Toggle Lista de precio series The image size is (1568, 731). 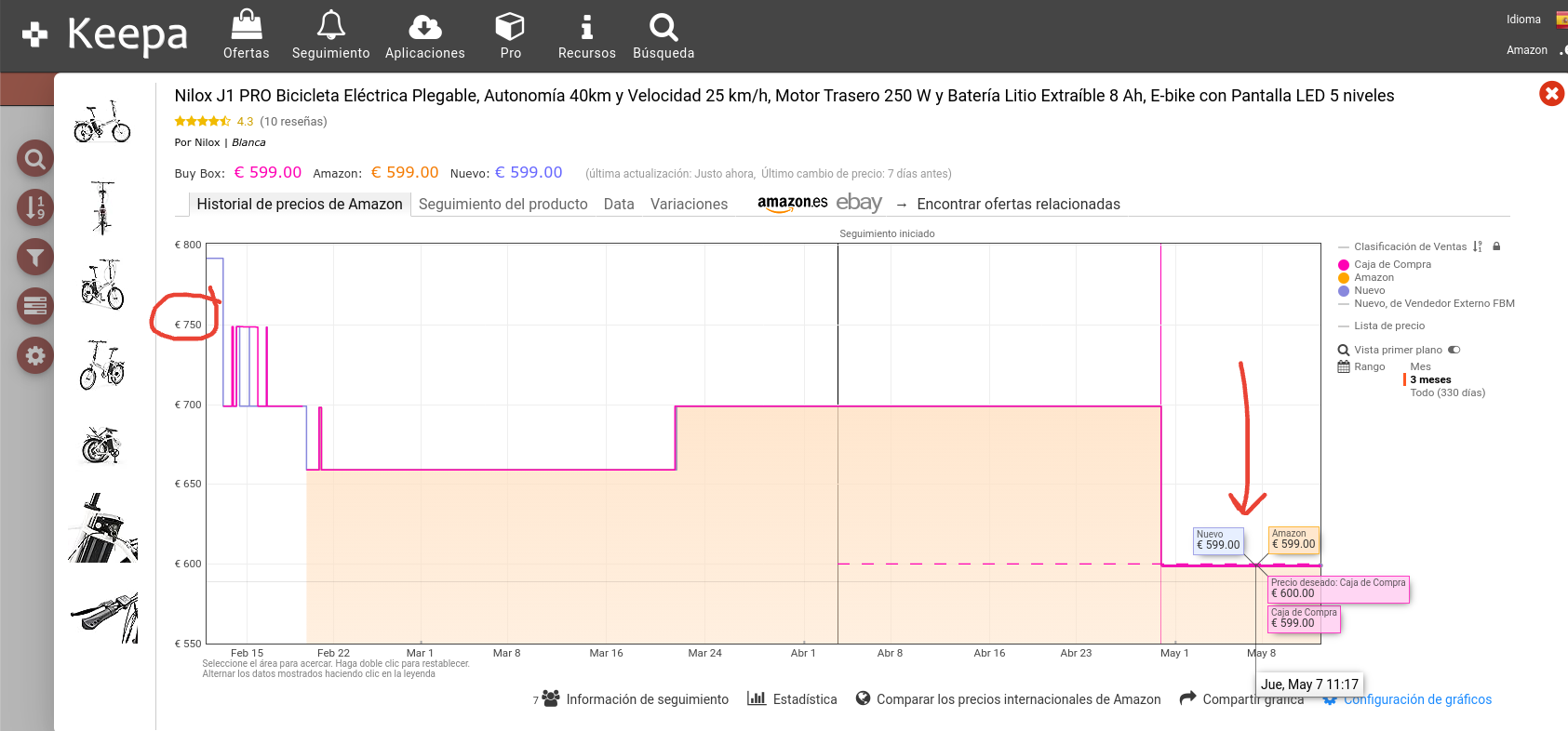tap(1389, 326)
